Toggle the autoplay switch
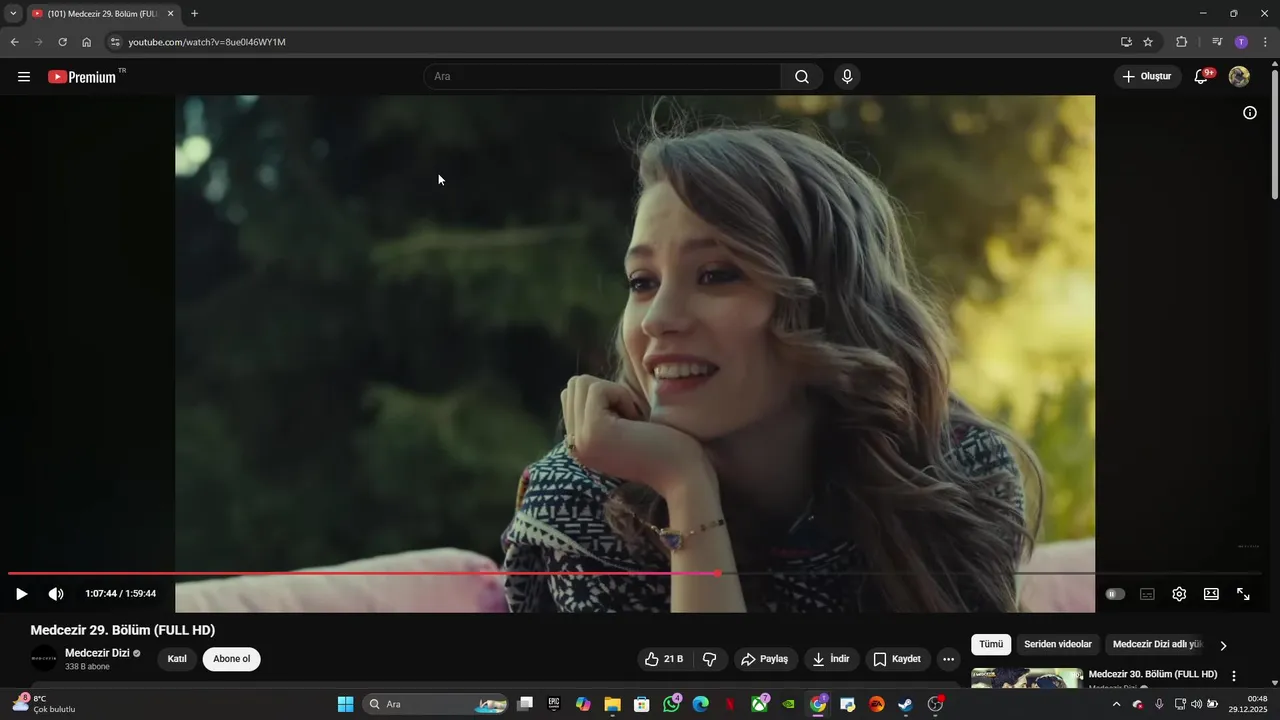 [x=1115, y=594]
